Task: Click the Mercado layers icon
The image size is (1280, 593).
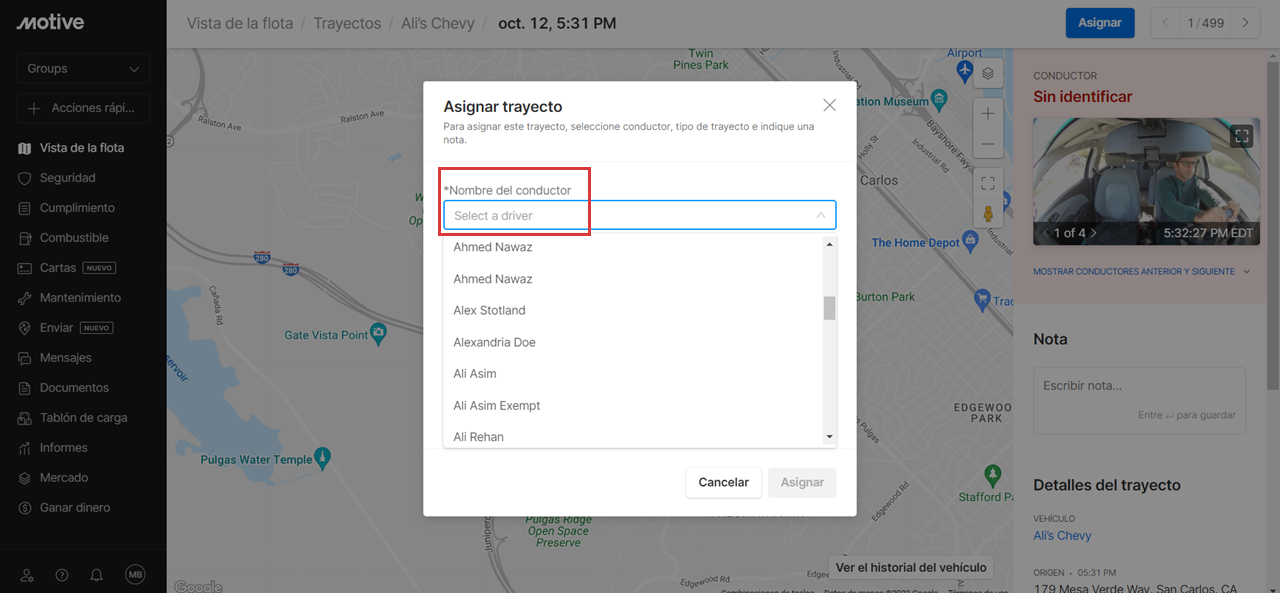Action: pyautogui.click(x=25, y=478)
